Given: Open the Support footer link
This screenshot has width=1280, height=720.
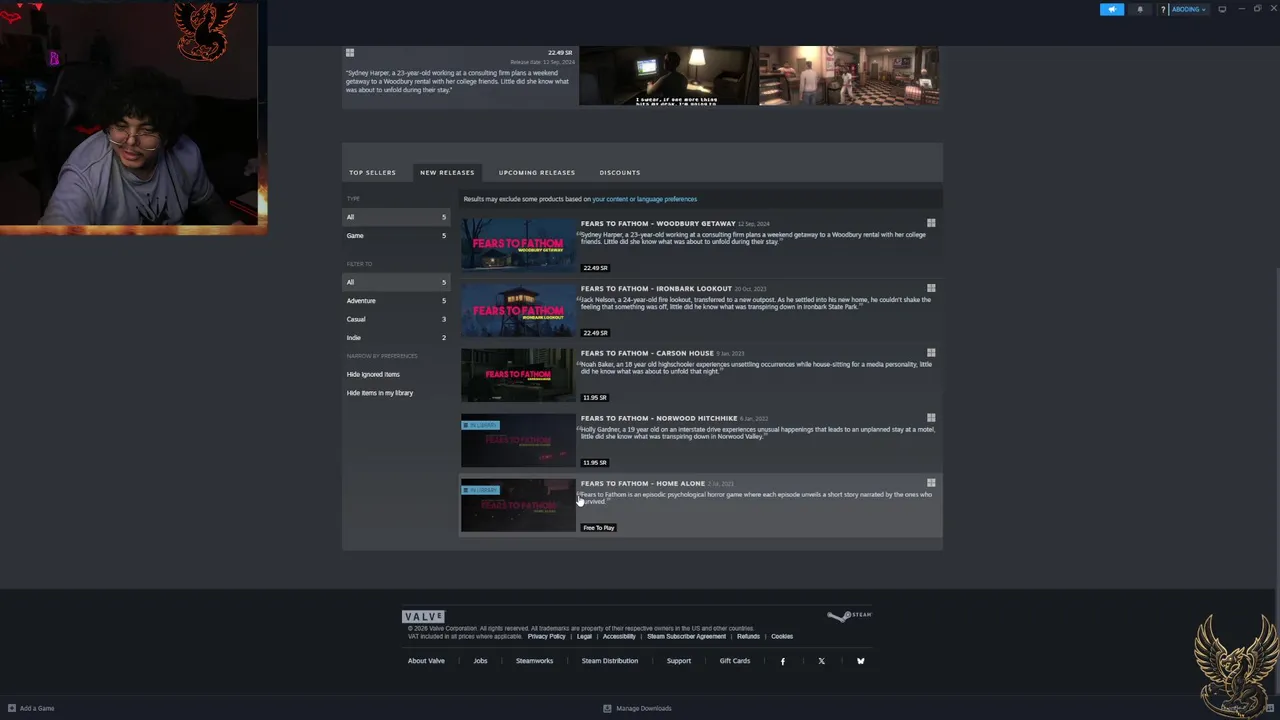Looking at the screenshot, I should [x=679, y=661].
